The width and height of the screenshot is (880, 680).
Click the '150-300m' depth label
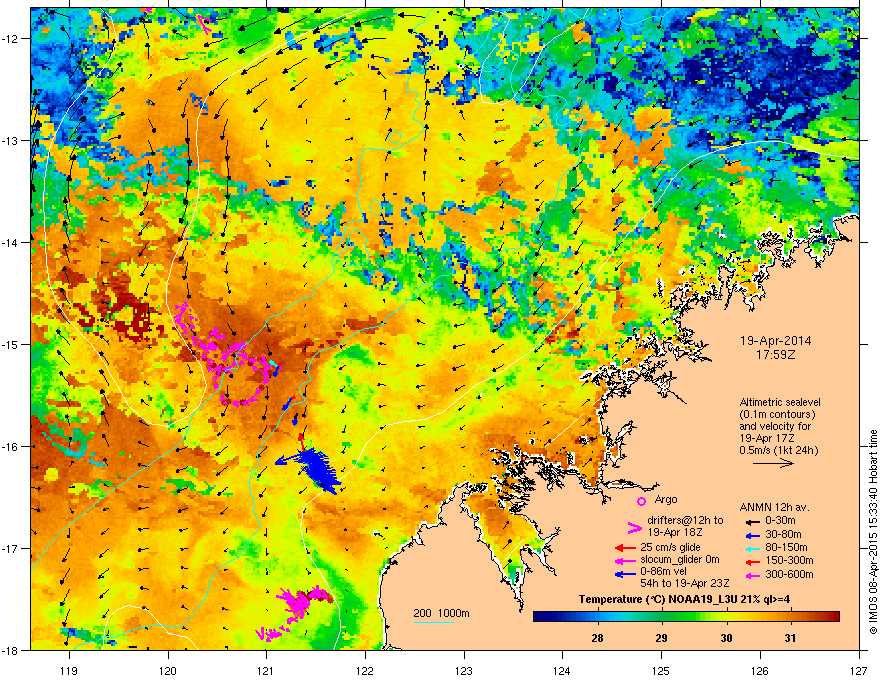pyautogui.click(x=789, y=560)
